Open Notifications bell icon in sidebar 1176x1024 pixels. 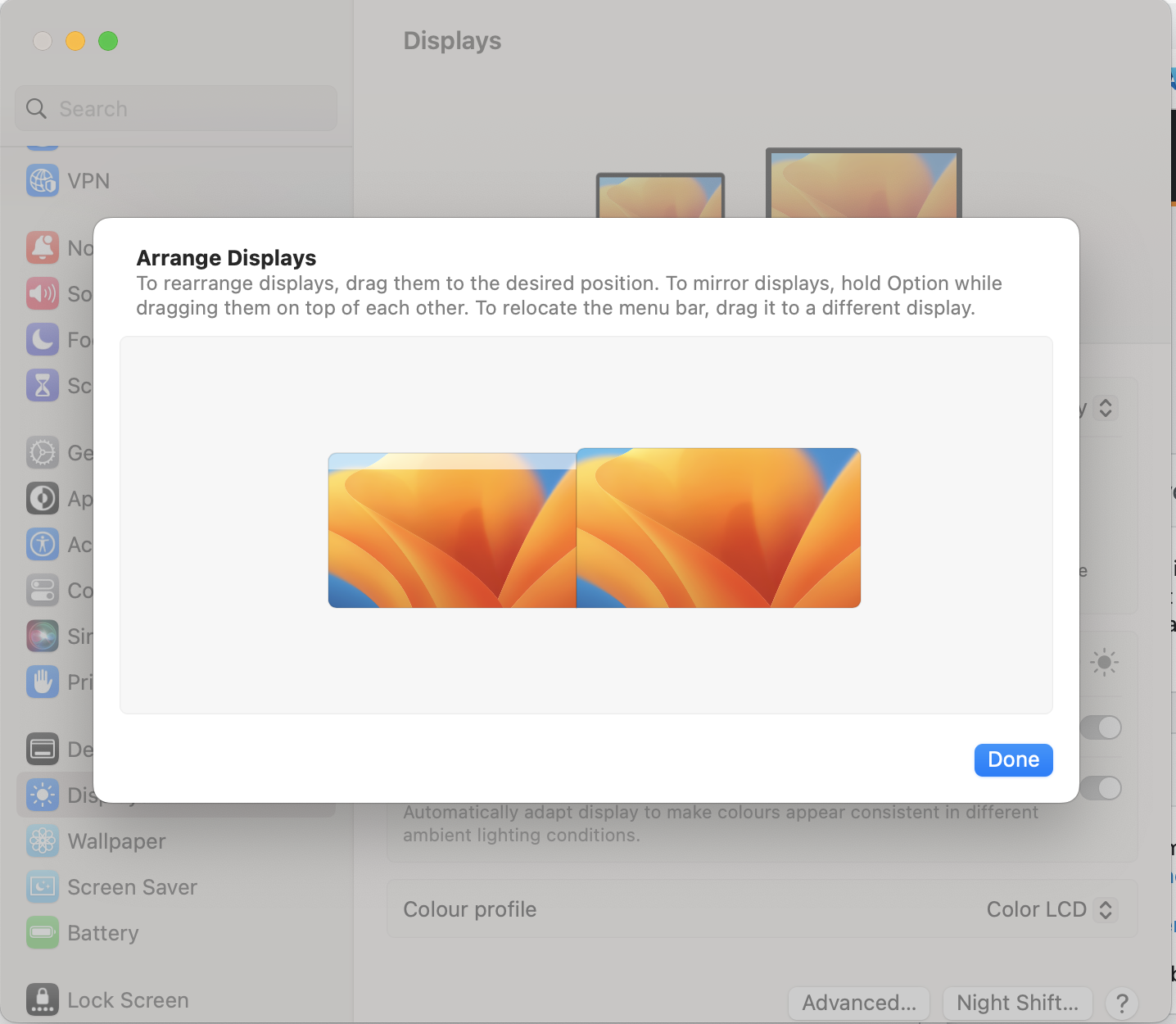coord(43,247)
